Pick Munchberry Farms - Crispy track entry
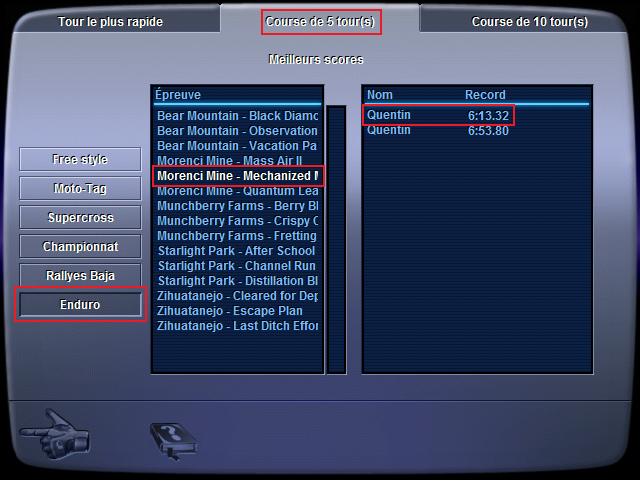 (x=237, y=221)
